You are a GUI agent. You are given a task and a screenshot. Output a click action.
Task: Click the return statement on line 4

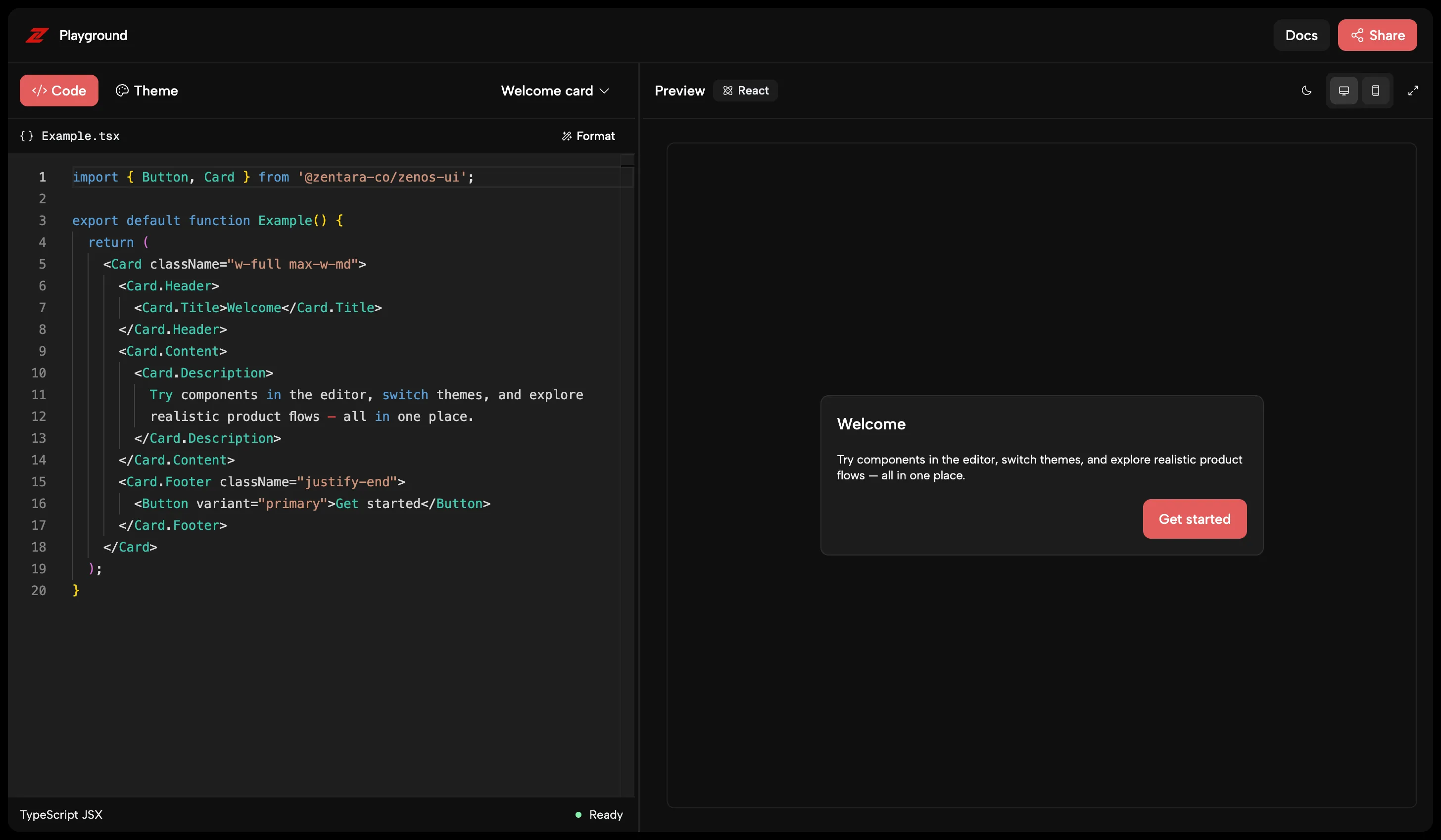[118, 242]
